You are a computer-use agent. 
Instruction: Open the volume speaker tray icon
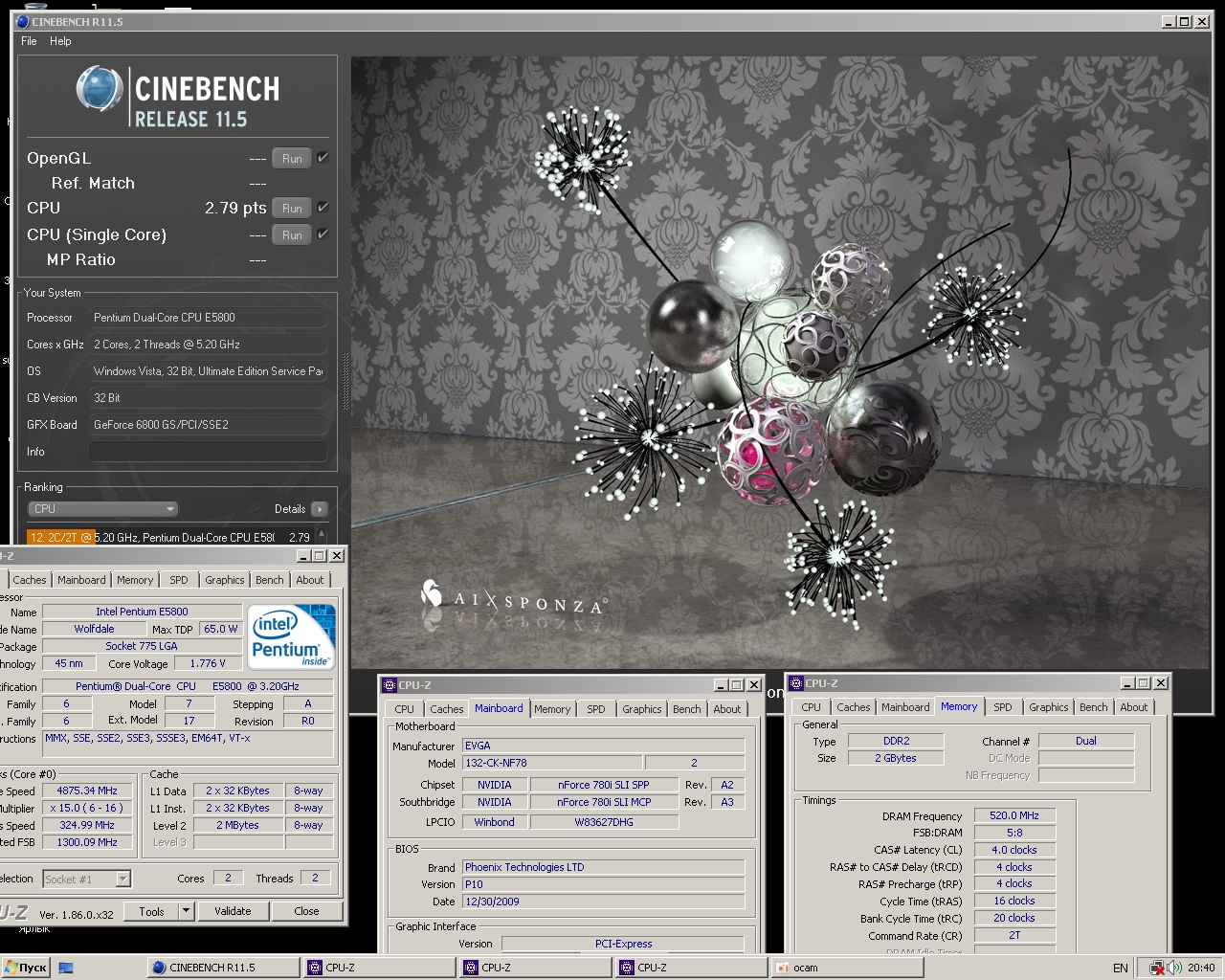1174,968
